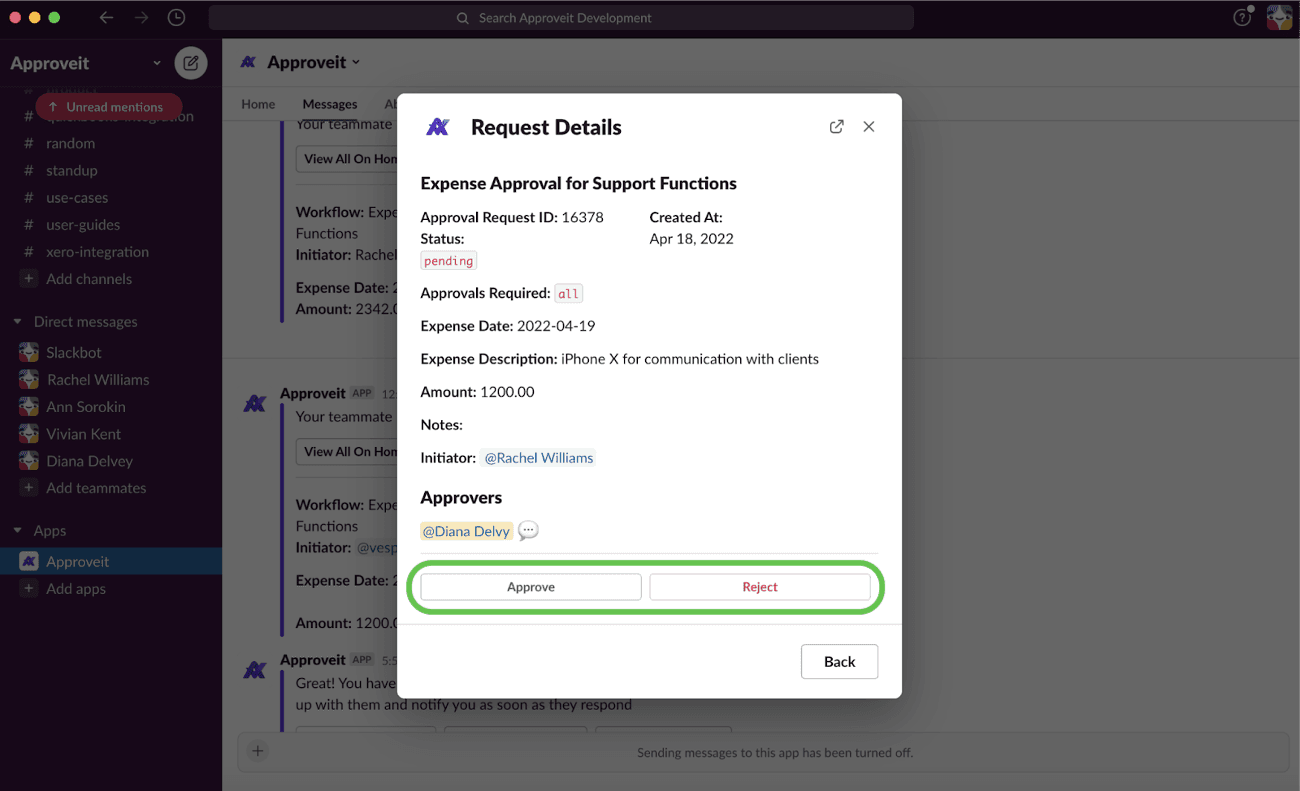The width and height of the screenshot is (1300, 791).
Task: Click the expense date 2022-04-19
Action: (556, 326)
